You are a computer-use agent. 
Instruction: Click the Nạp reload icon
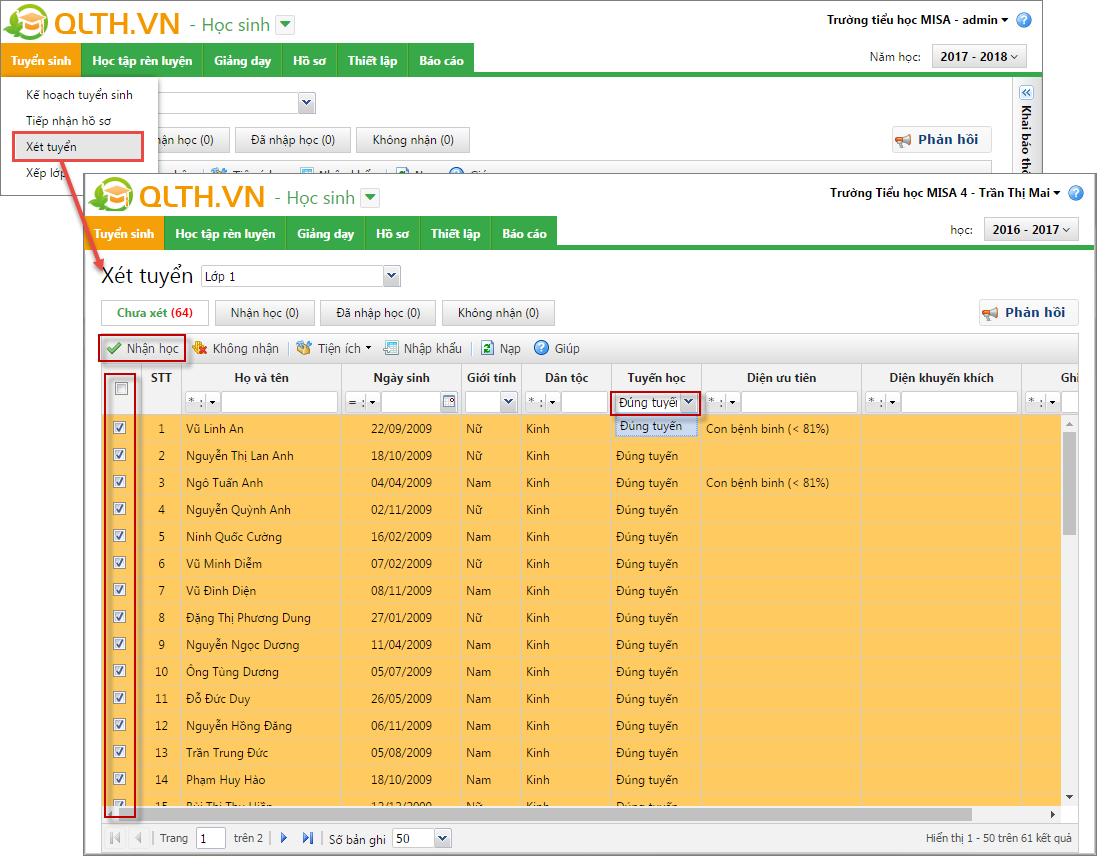click(488, 349)
